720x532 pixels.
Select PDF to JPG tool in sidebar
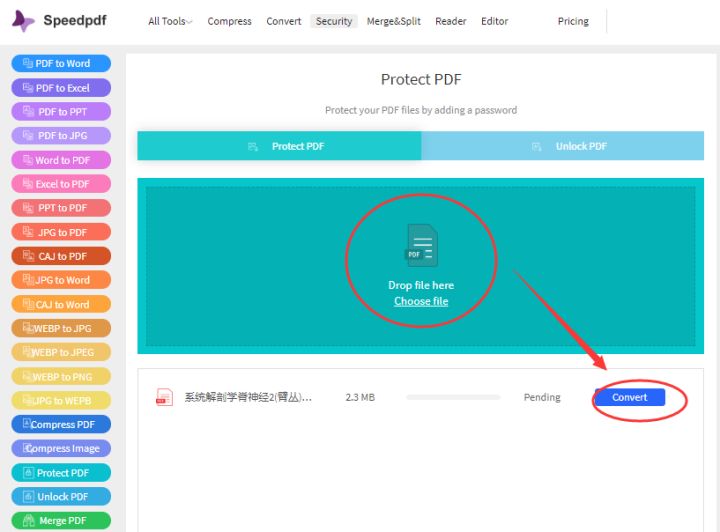[61, 135]
